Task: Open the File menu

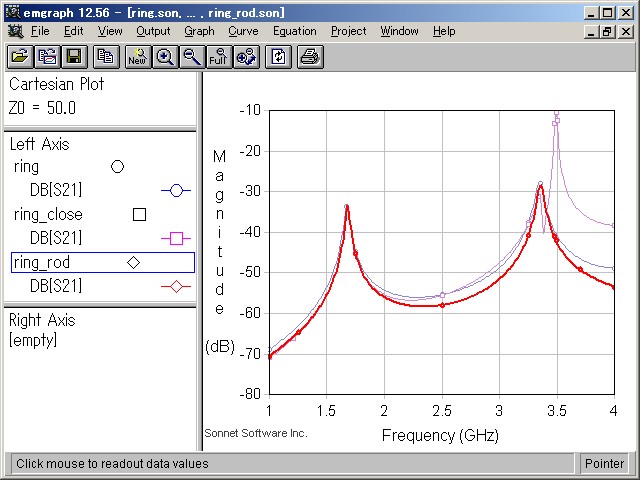Action: point(40,31)
